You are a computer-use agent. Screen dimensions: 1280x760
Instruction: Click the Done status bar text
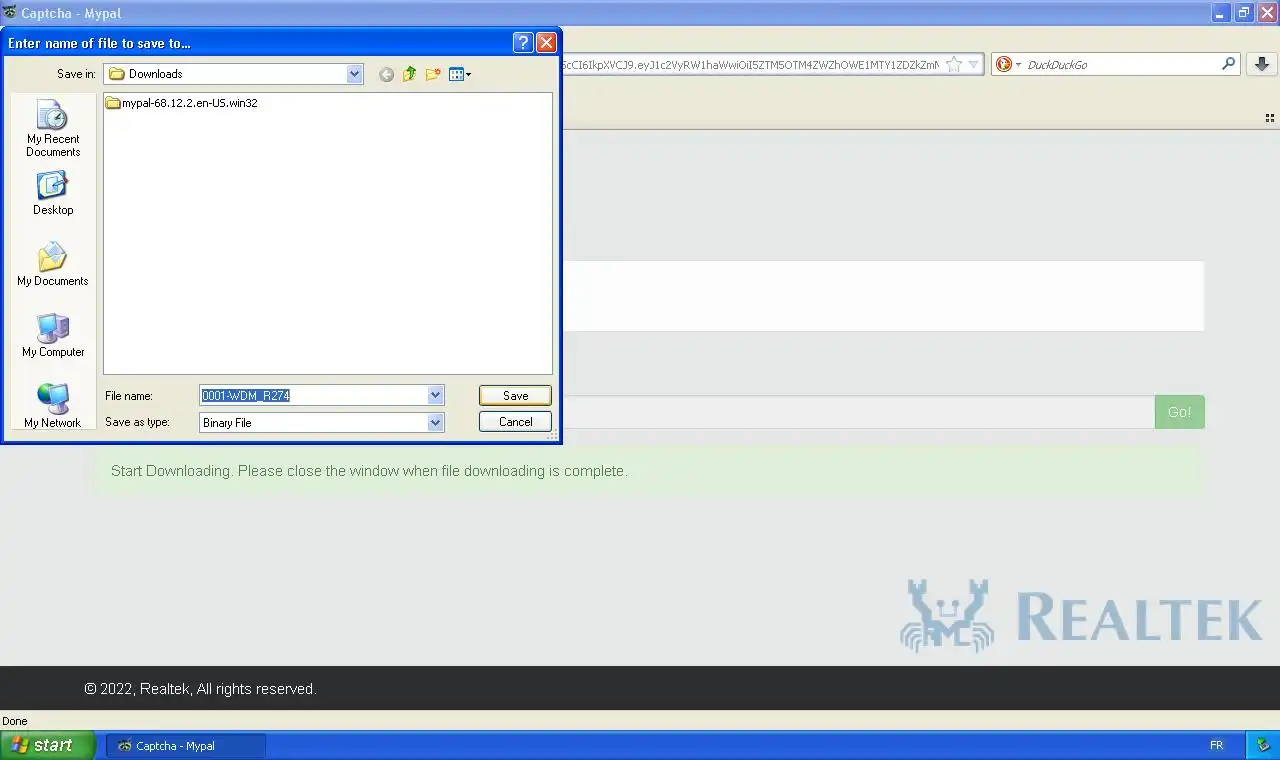15,721
